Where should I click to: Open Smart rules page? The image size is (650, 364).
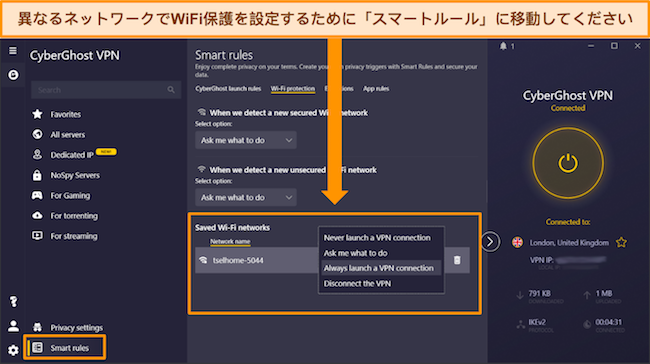pos(70,348)
